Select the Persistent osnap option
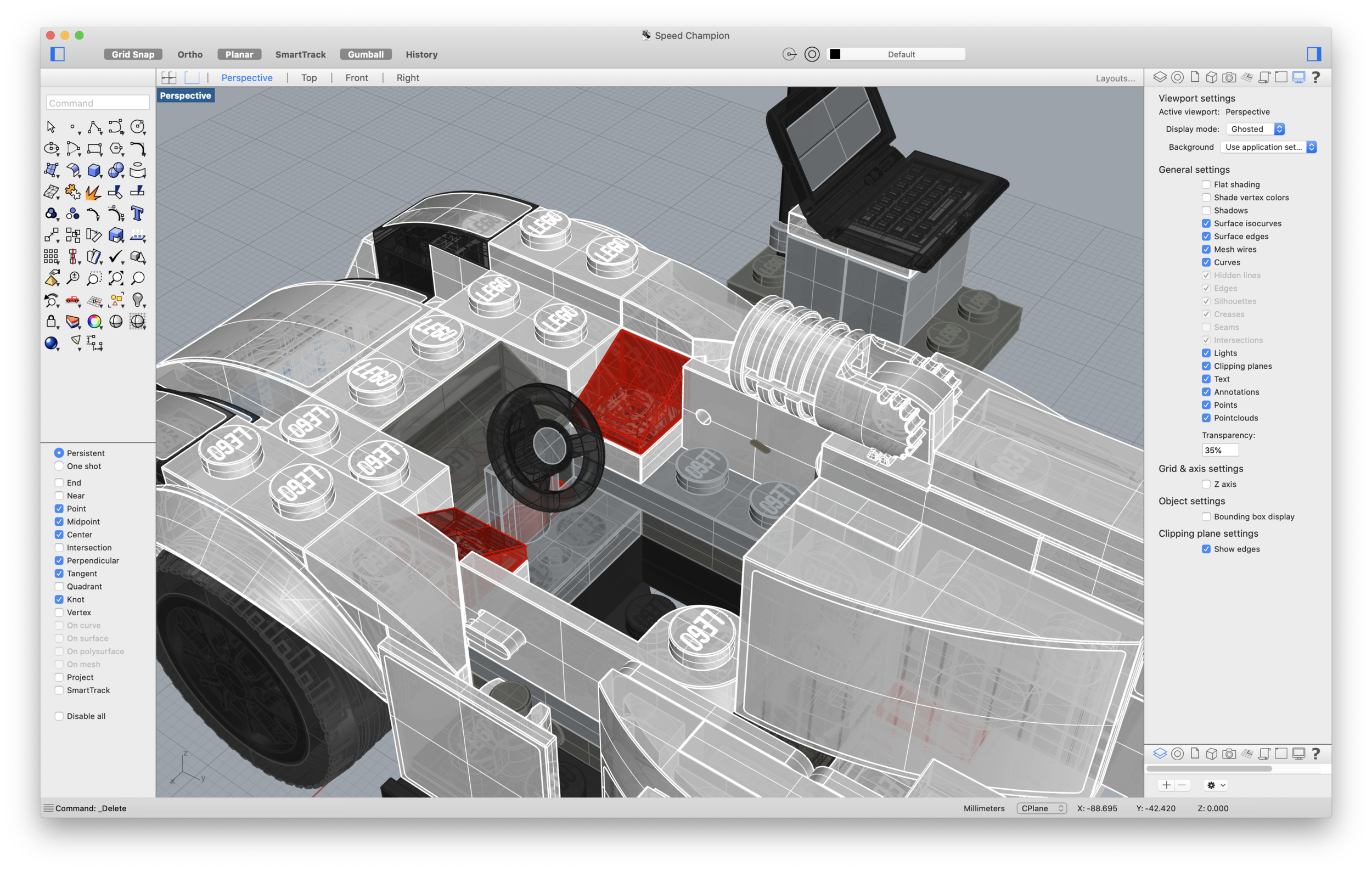The width and height of the screenshot is (1372, 871). 59,453
